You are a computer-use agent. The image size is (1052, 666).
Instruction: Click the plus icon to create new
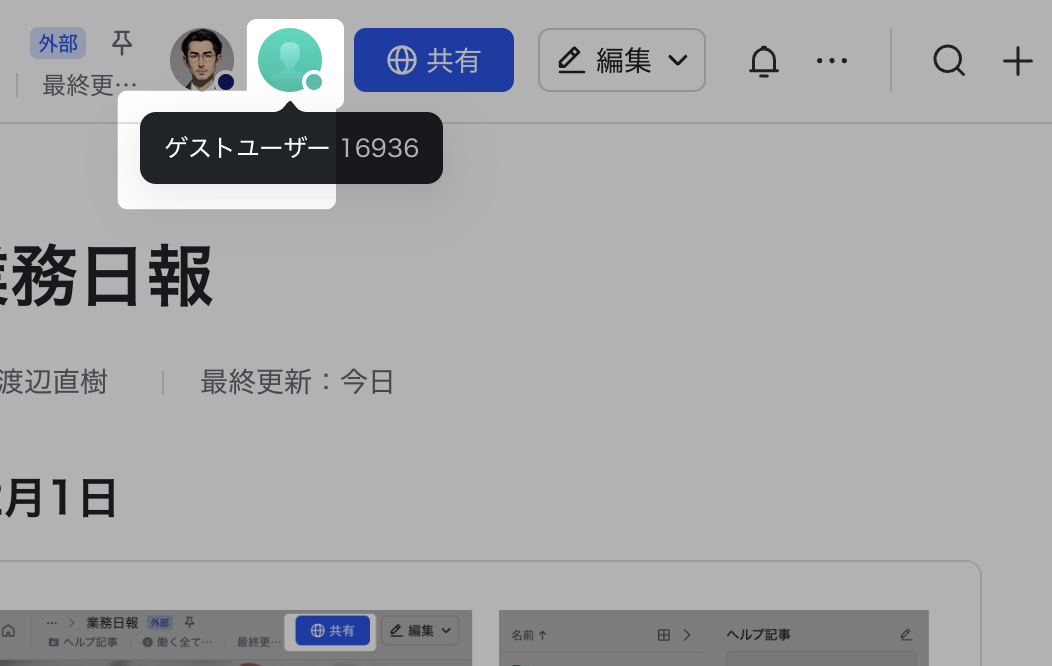(x=1017, y=61)
